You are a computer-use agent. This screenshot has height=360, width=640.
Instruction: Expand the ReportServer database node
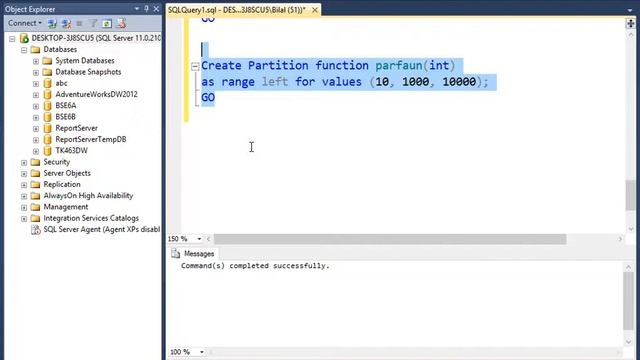point(36,129)
